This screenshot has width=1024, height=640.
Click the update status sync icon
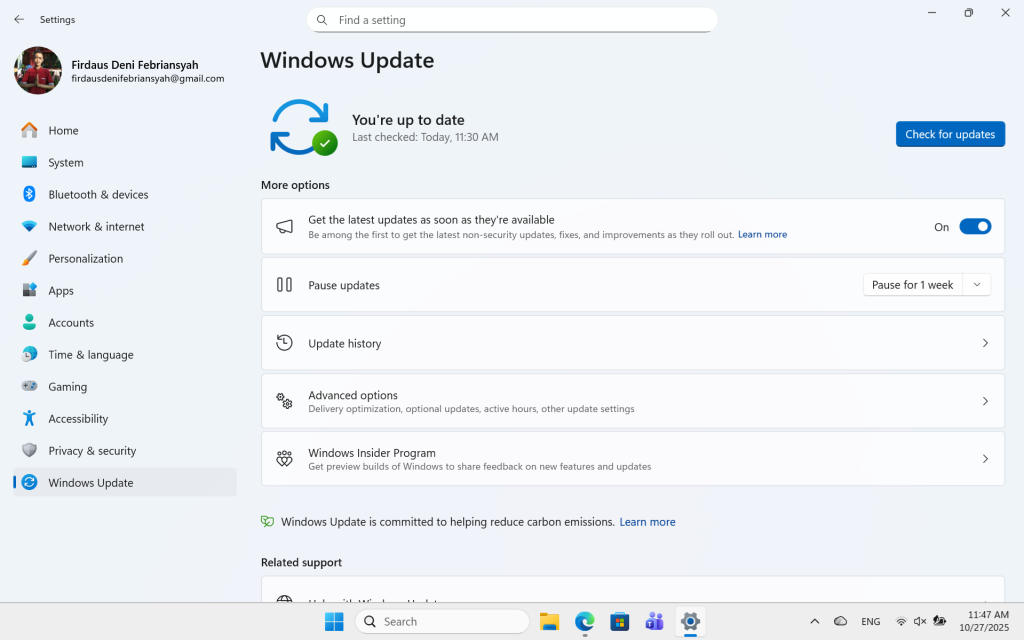(x=303, y=127)
